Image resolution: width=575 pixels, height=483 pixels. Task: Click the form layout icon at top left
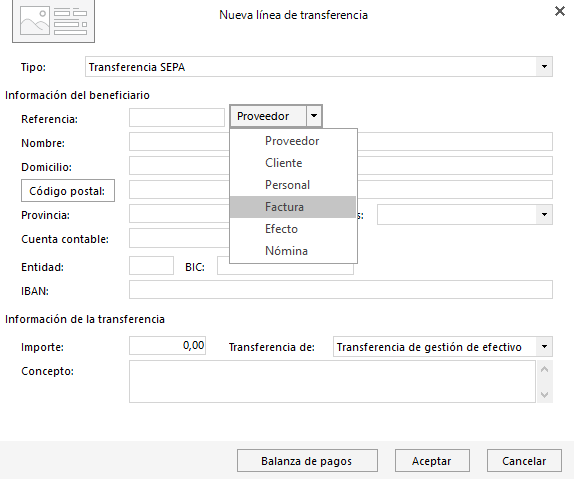(x=54, y=21)
